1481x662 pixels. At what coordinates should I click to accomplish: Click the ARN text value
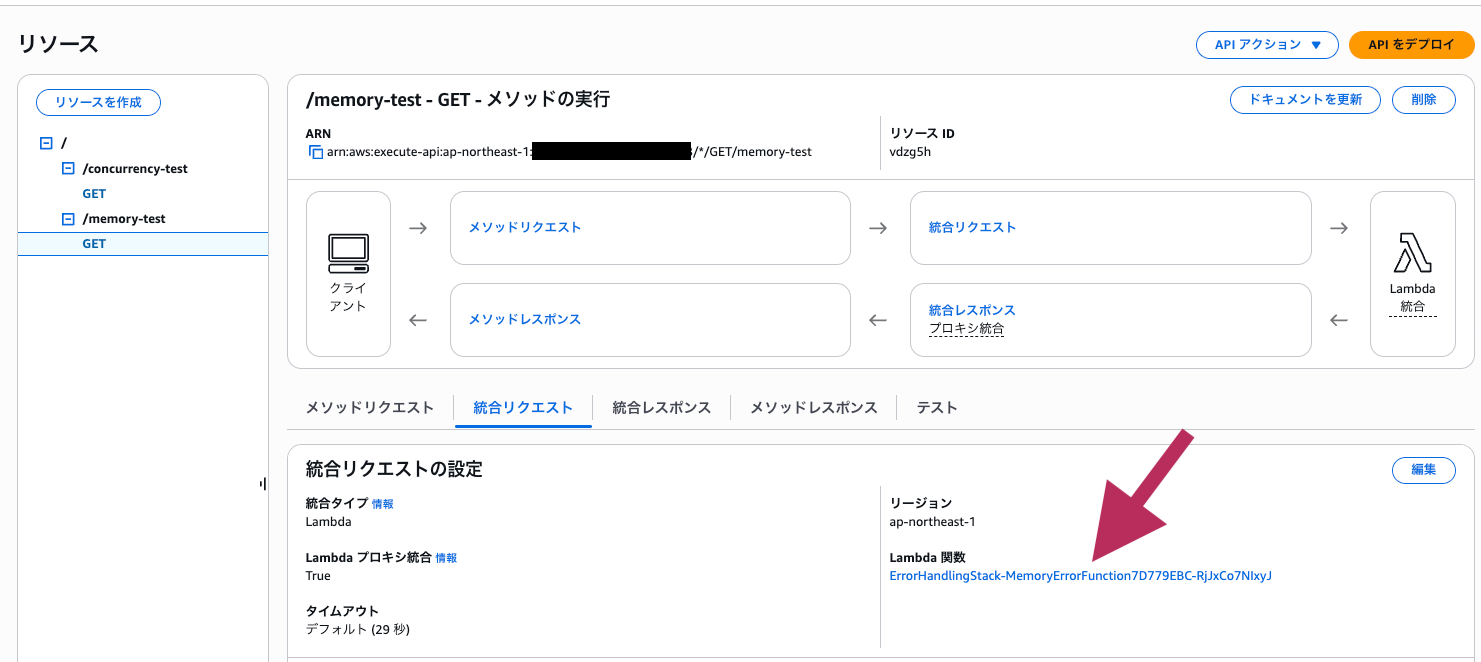coord(569,152)
